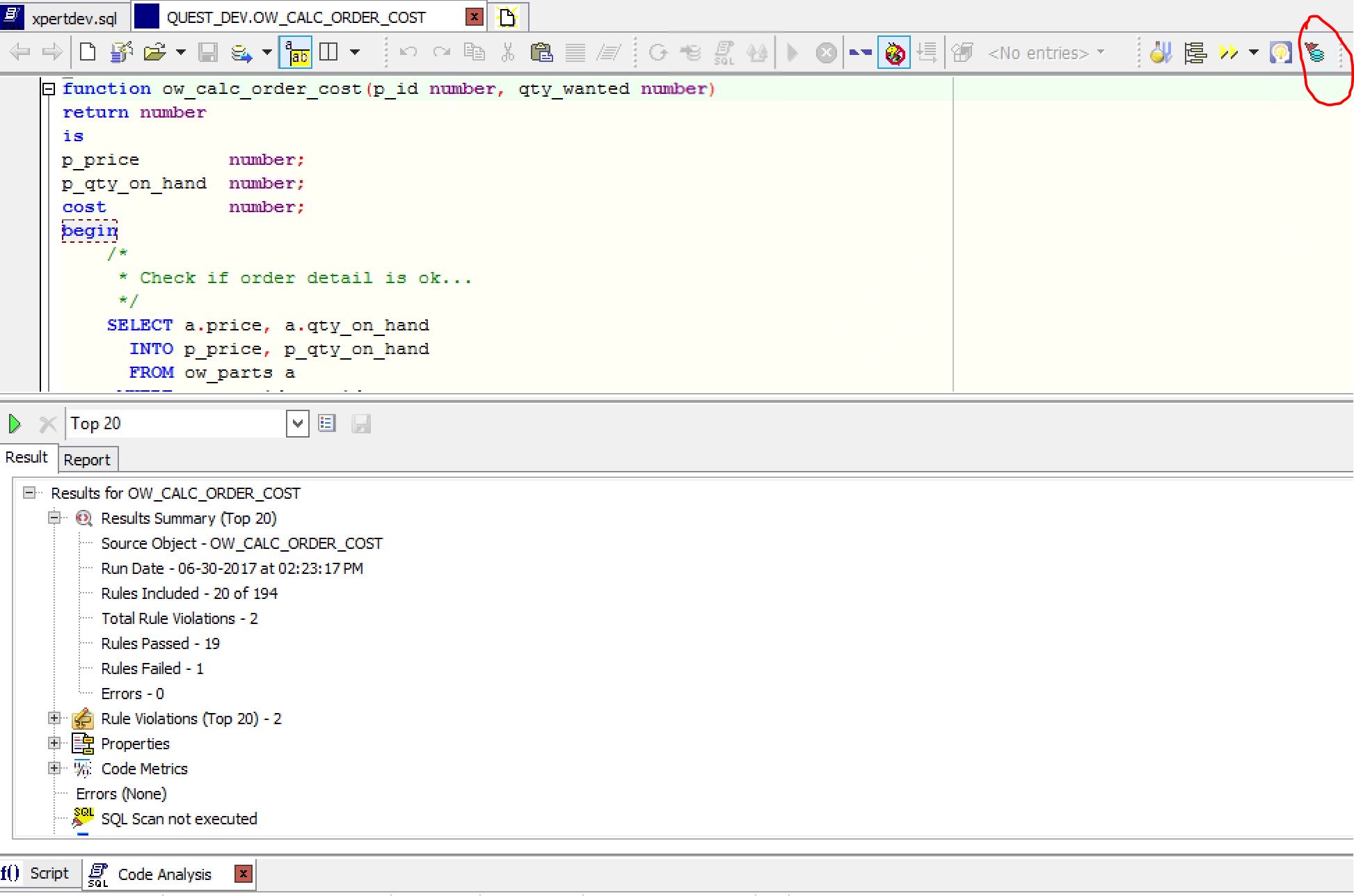
Task: Select the 'Rules Failed - 1' row
Action: click(x=152, y=669)
